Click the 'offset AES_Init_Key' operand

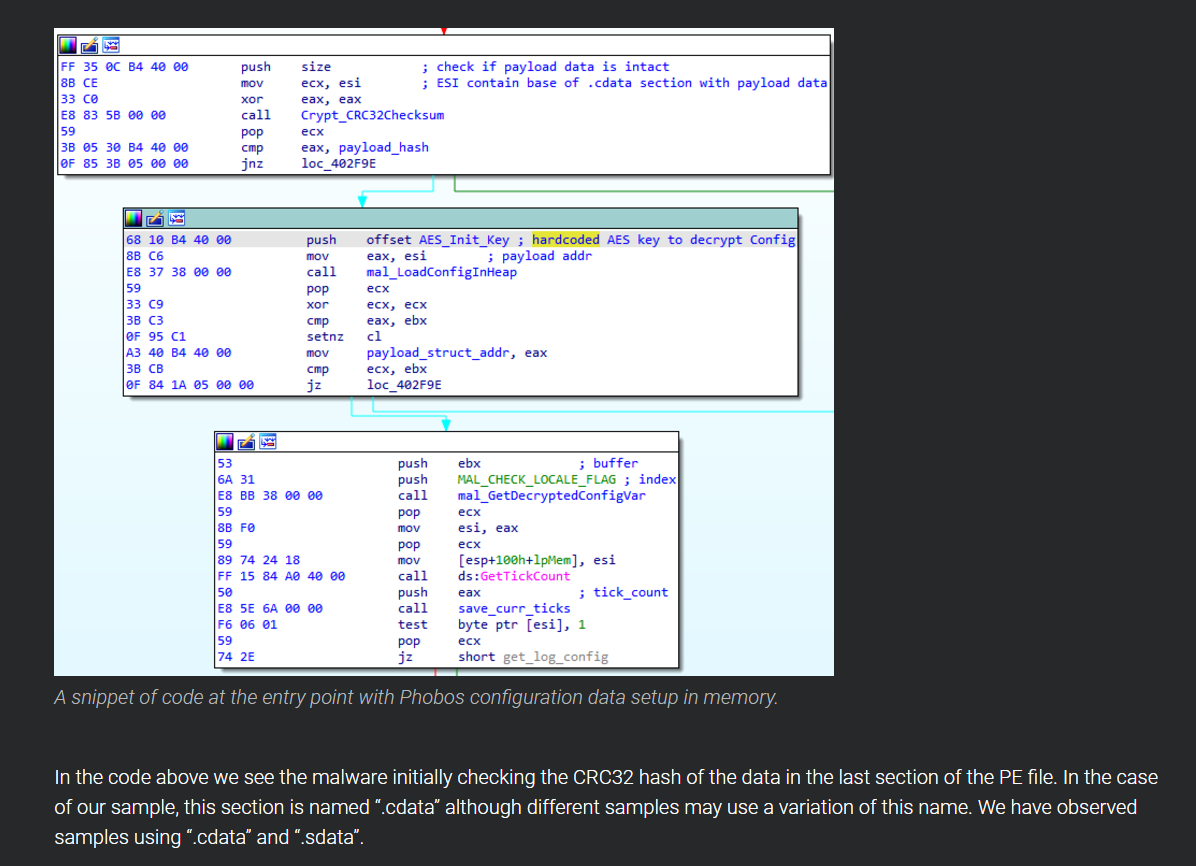click(x=438, y=240)
